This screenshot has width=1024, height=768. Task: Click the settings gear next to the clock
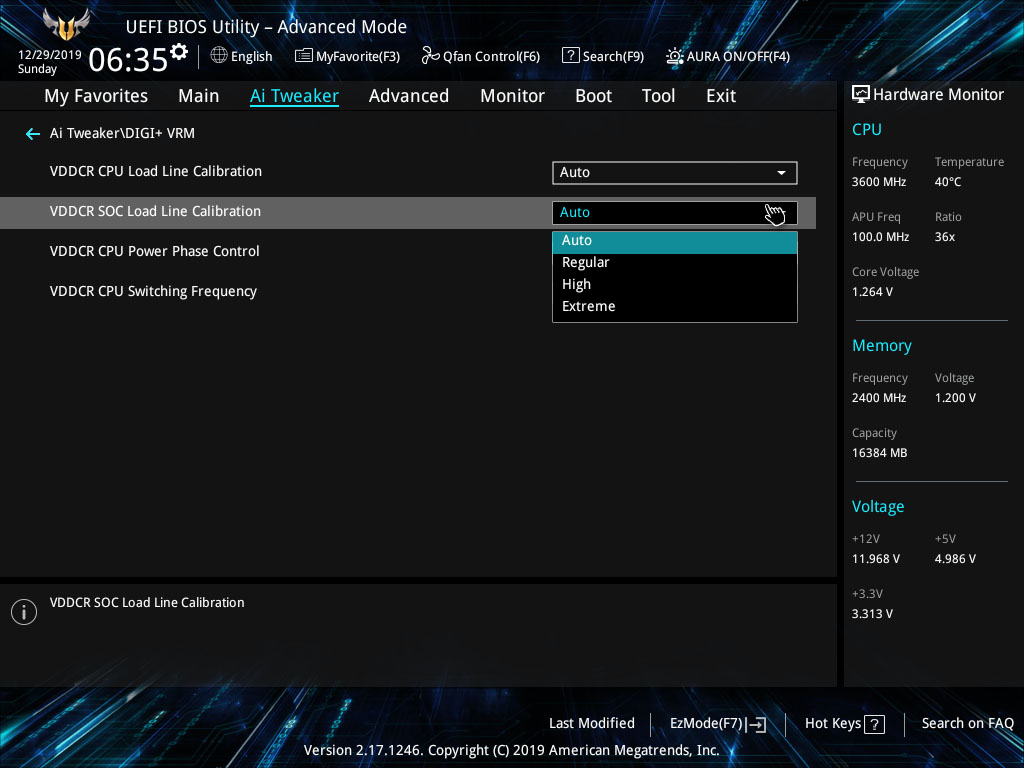[179, 52]
